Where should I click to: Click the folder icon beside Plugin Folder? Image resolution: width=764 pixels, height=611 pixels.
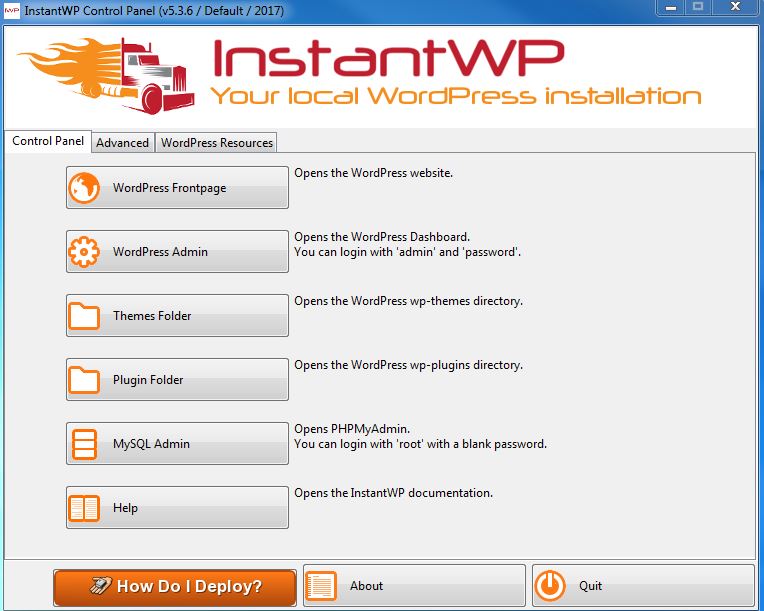tap(84, 380)
